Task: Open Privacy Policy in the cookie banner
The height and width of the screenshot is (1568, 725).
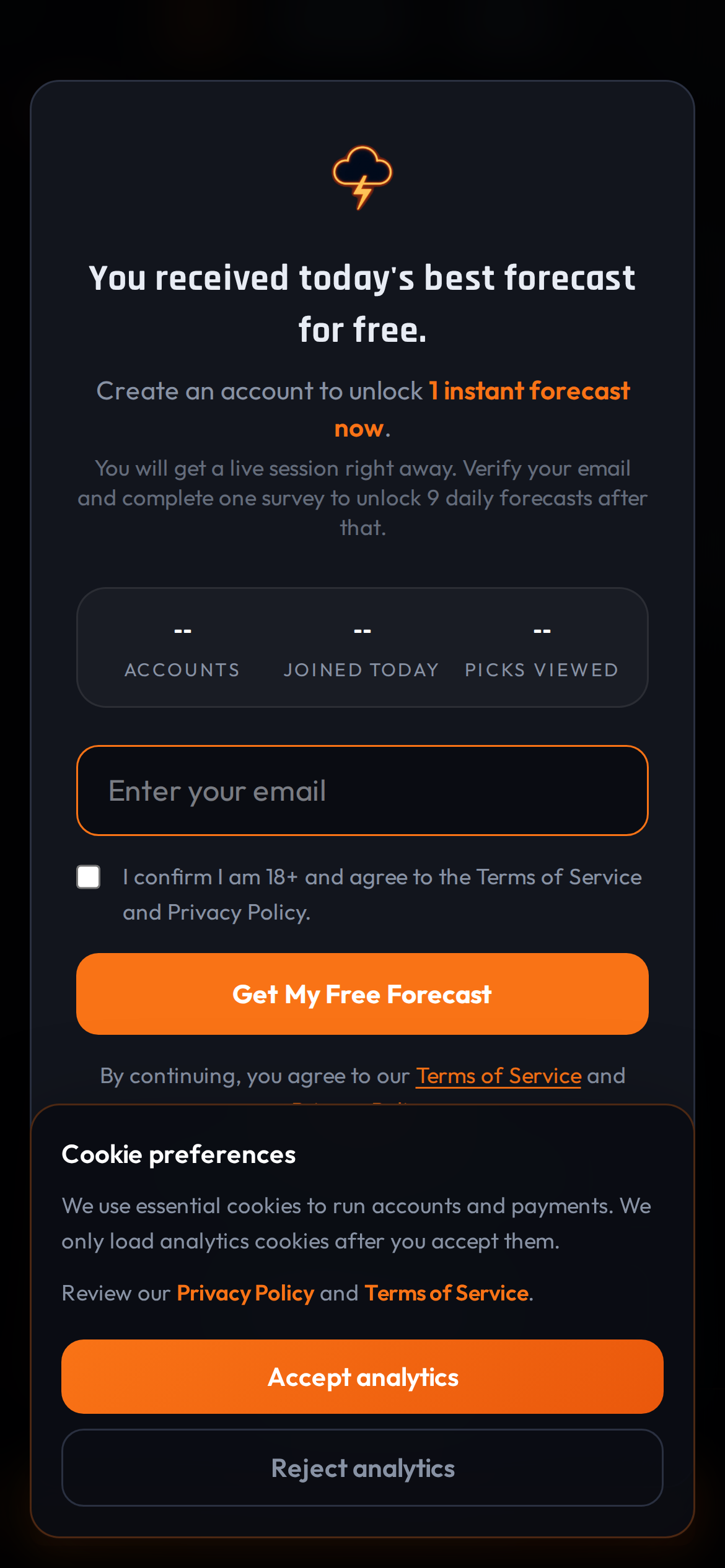Action: (245, 1293)
